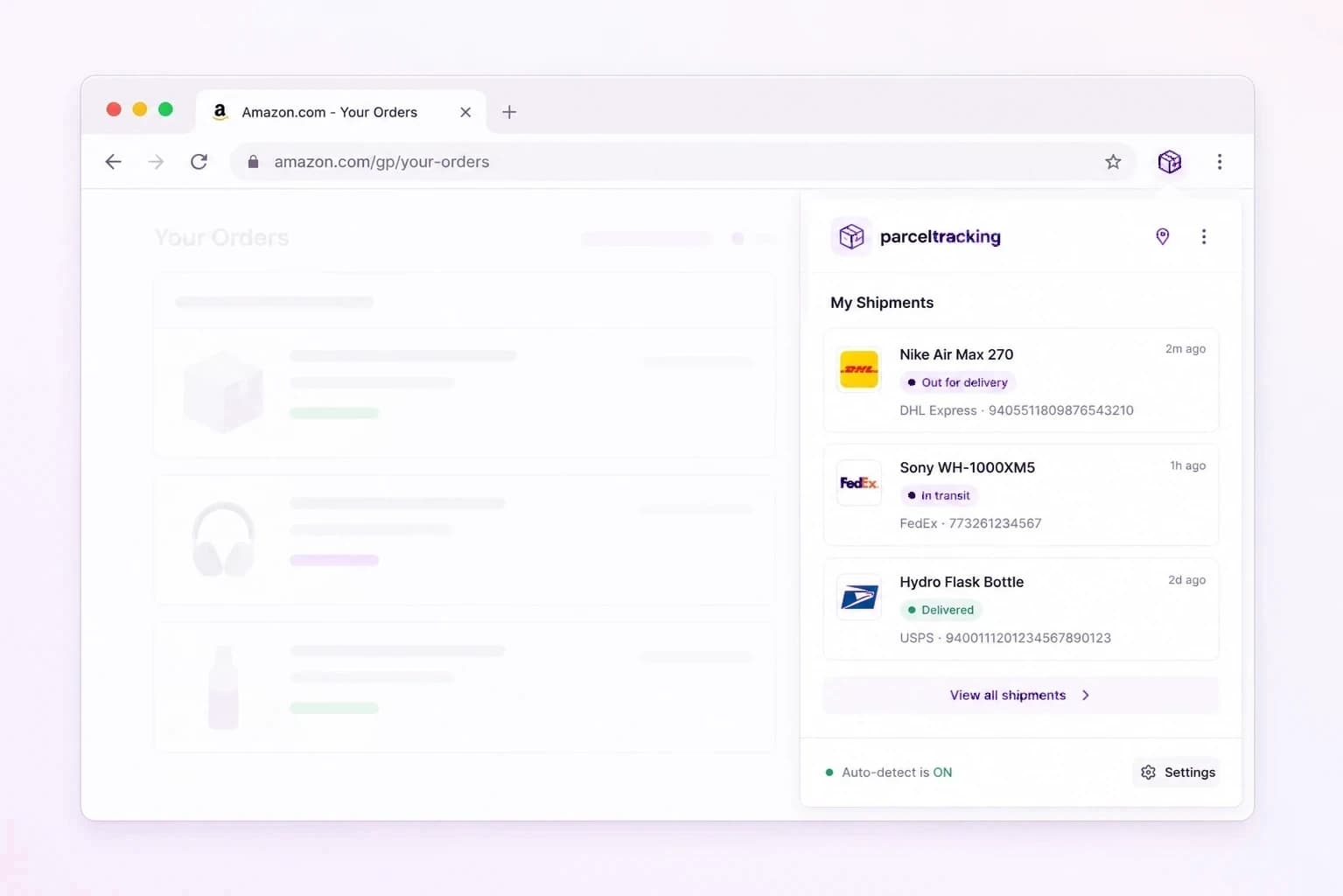Toggle the Auto-detect is ON status
Viewport: 1343px width, 896px height.
point(889,773)
